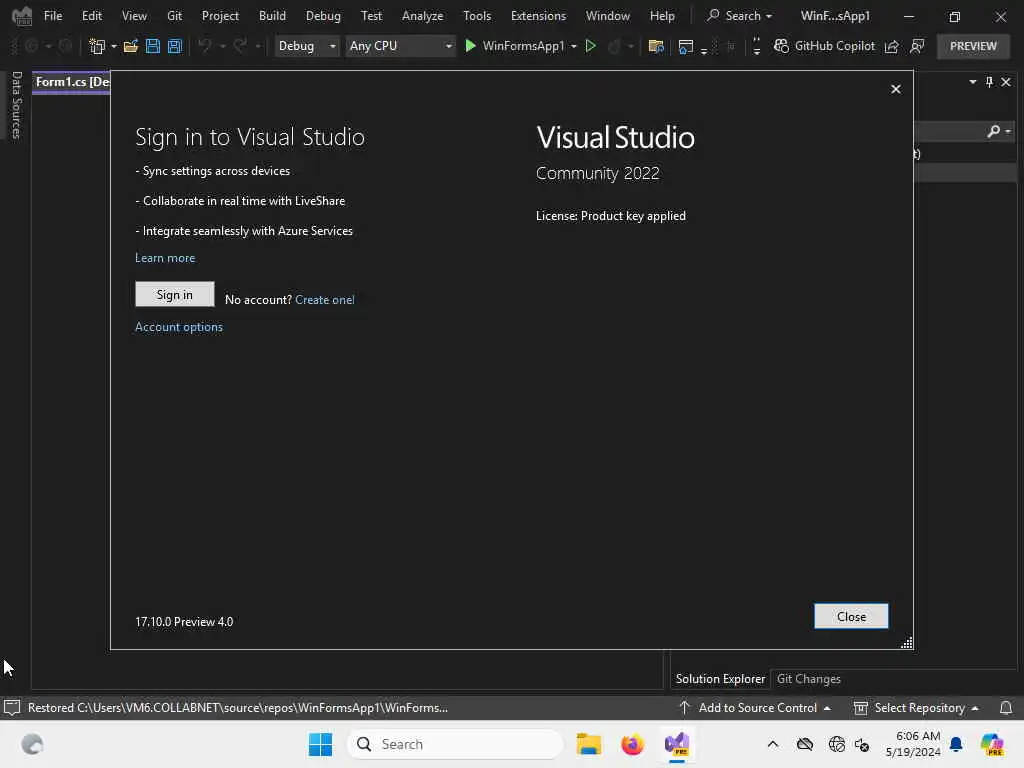This screenshot has width=1024, height=768.
Task: Expand the New Project icon dropdown arrow
Action: click(x=114, y=46)
